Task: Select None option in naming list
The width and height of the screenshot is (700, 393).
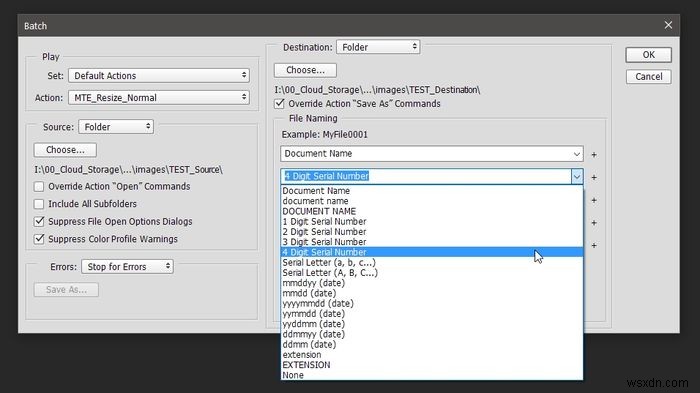Action: pyautogui.click(x=432, y=376)
